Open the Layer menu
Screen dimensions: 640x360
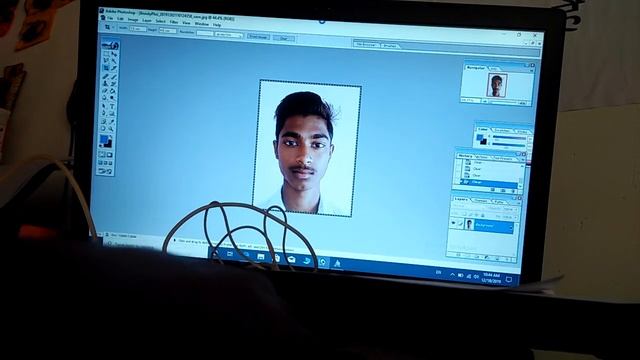(x=147, y=20)
